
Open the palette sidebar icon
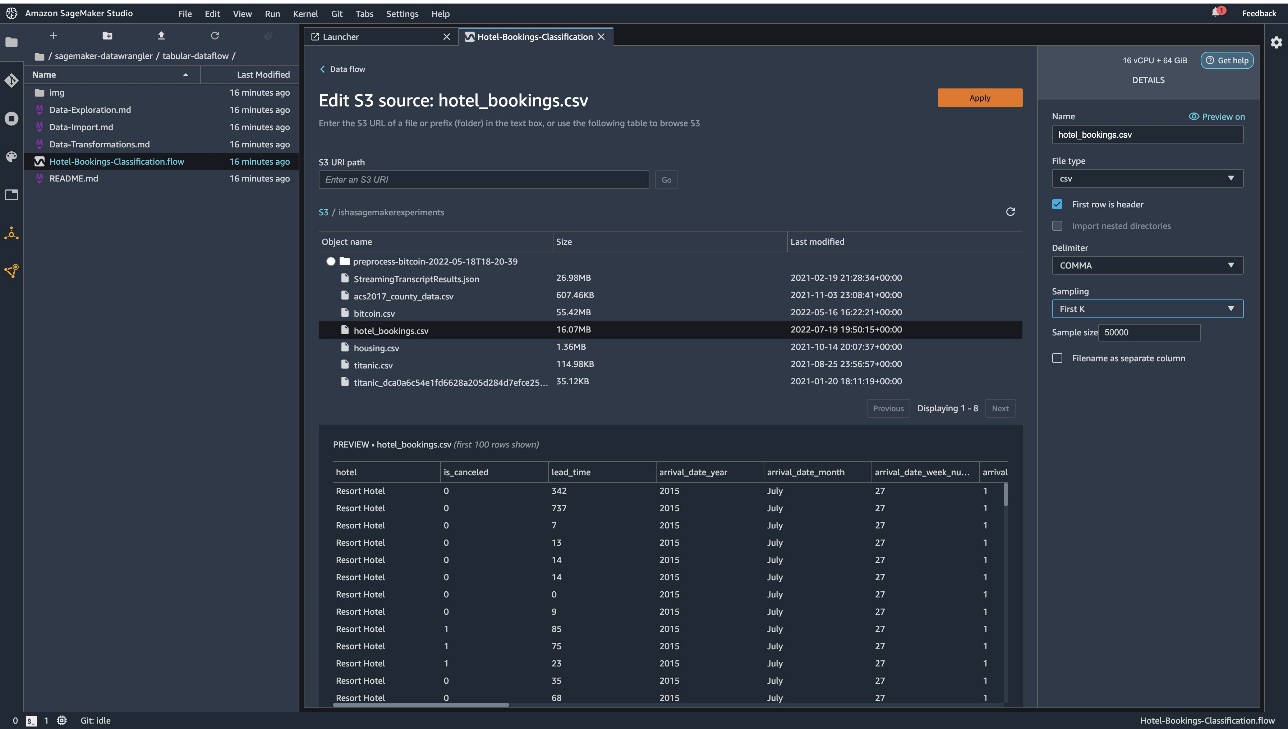click(x=11, y=156)
